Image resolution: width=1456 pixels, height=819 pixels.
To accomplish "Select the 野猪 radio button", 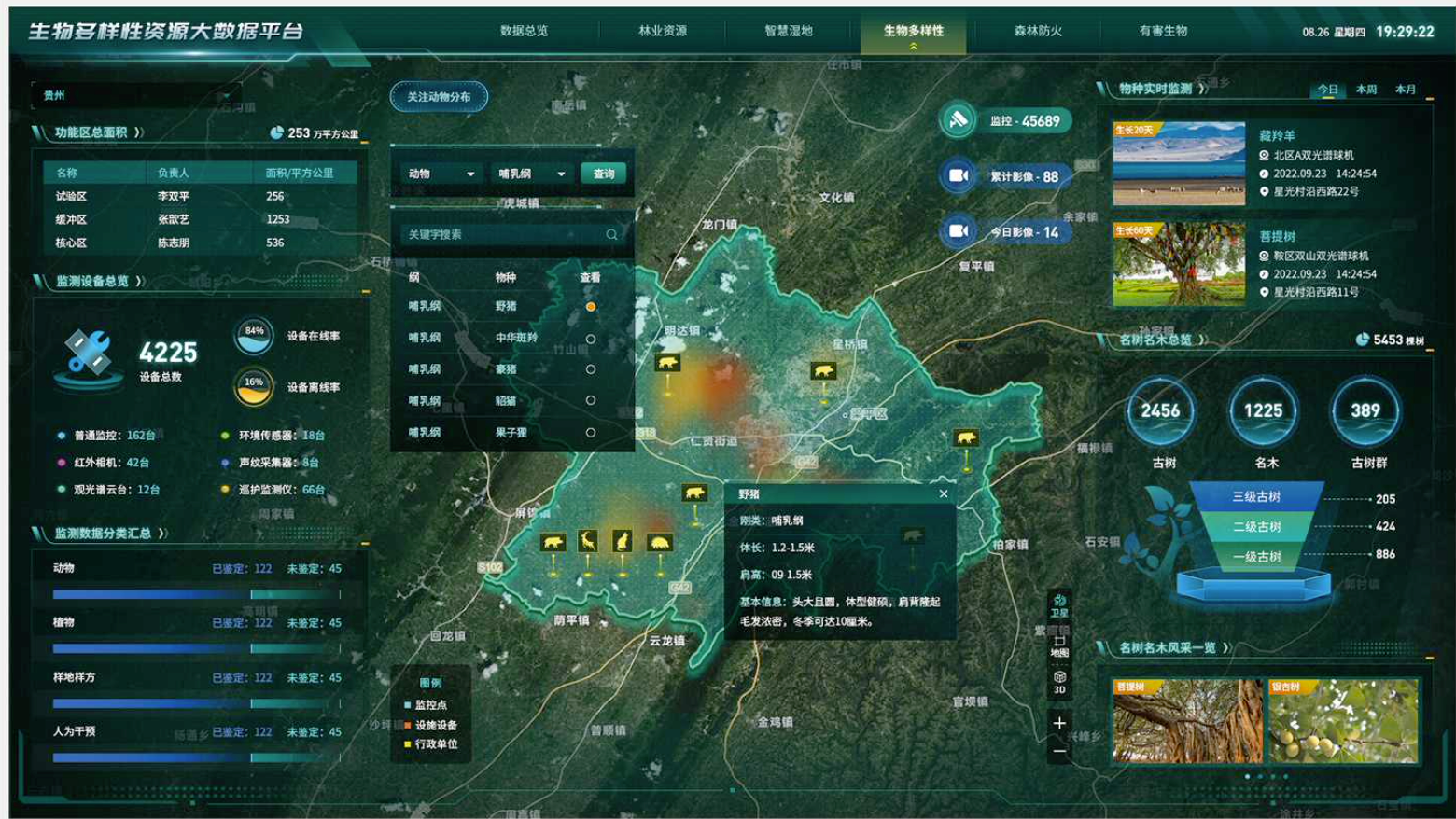I will pos(590,307).
